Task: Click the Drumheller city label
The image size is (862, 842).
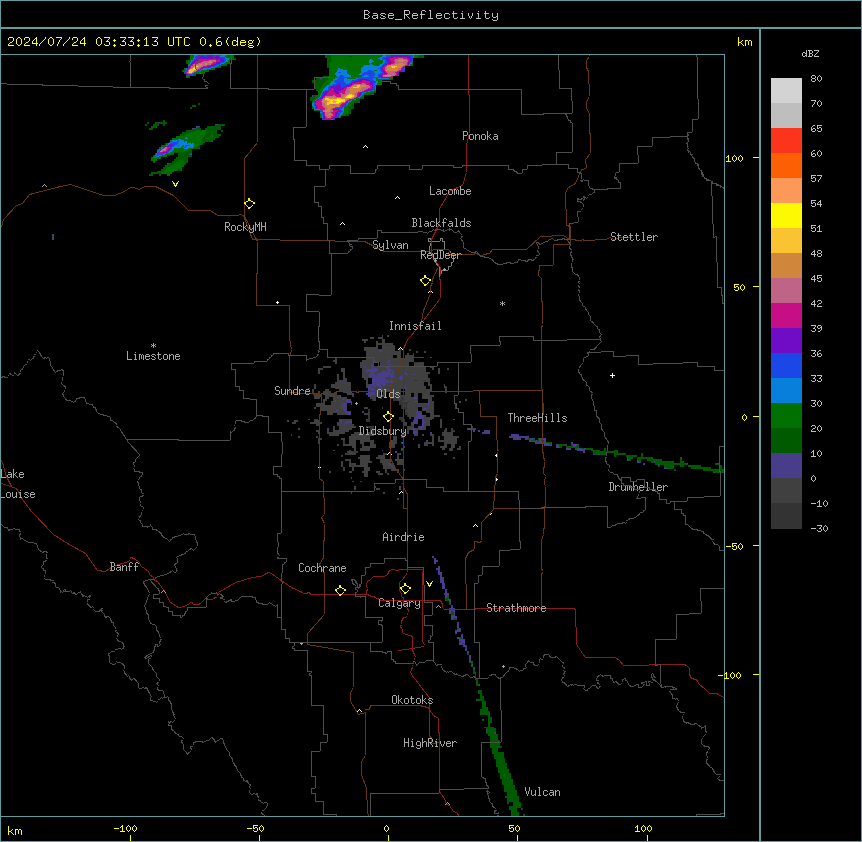Action: [638, 487]
